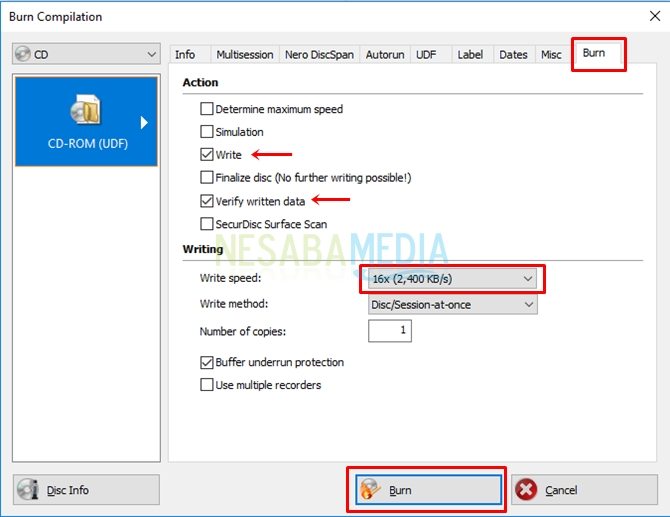Click the disc icon on Disc Info
This screenshot has height=517, width=670.
28,490
